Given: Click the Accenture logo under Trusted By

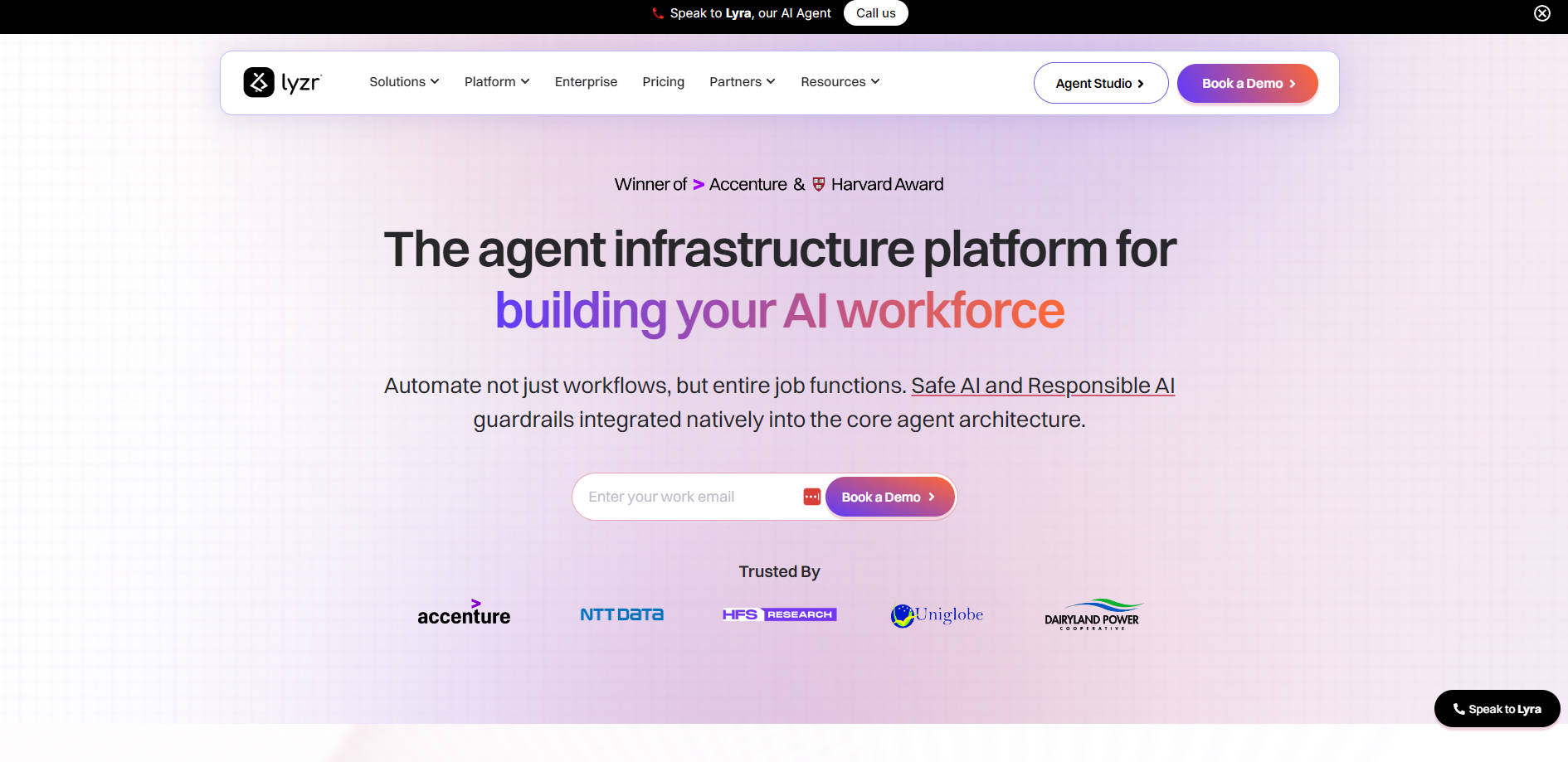Looking at the screenshot, I should [x=464, y=614].
